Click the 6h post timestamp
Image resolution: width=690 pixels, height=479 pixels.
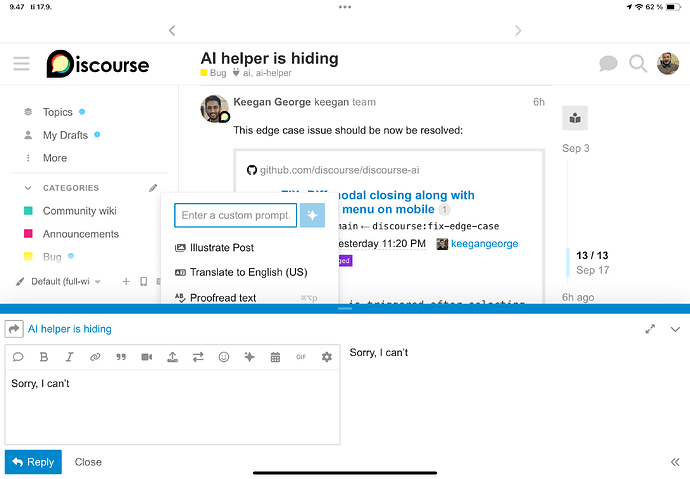(539, 102)
